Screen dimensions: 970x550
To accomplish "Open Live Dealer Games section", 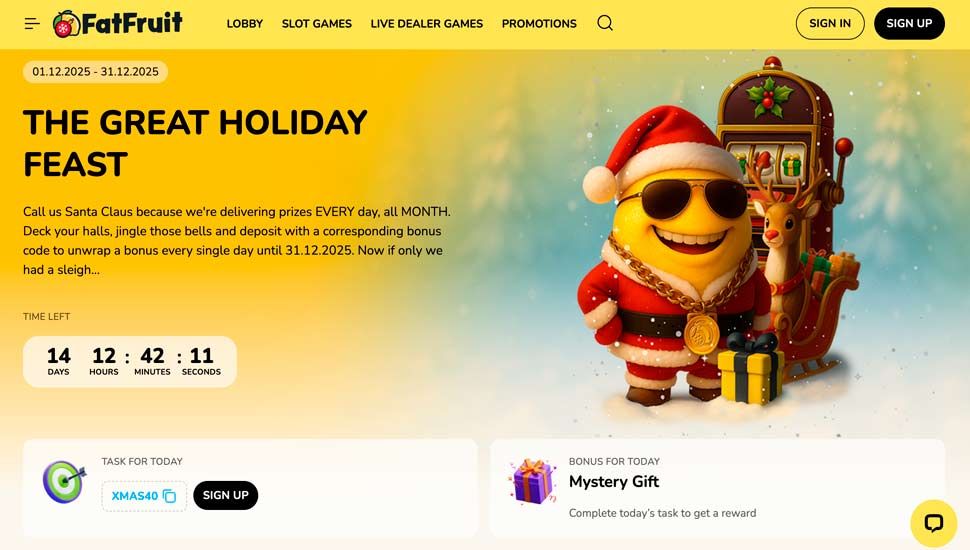I will [x=427, y=24].
